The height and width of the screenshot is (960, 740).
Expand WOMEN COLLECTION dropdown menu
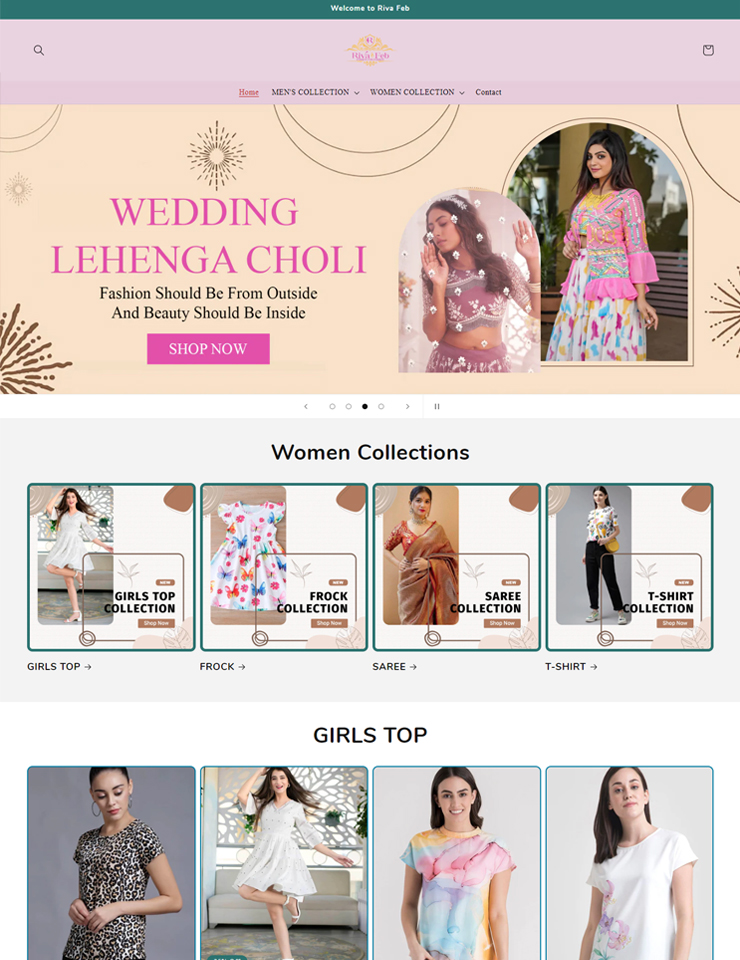[417, 92]
